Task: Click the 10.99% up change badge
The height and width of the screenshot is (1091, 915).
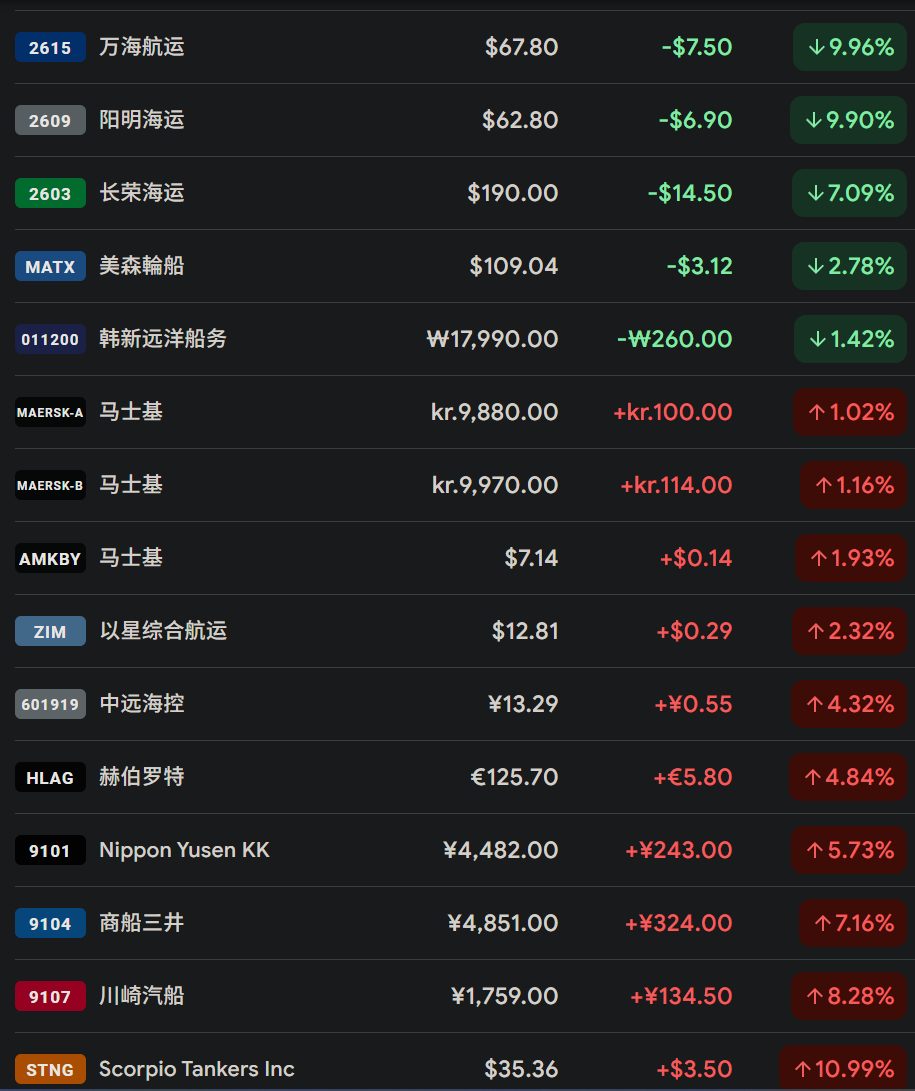Action: click(843, 1069)
